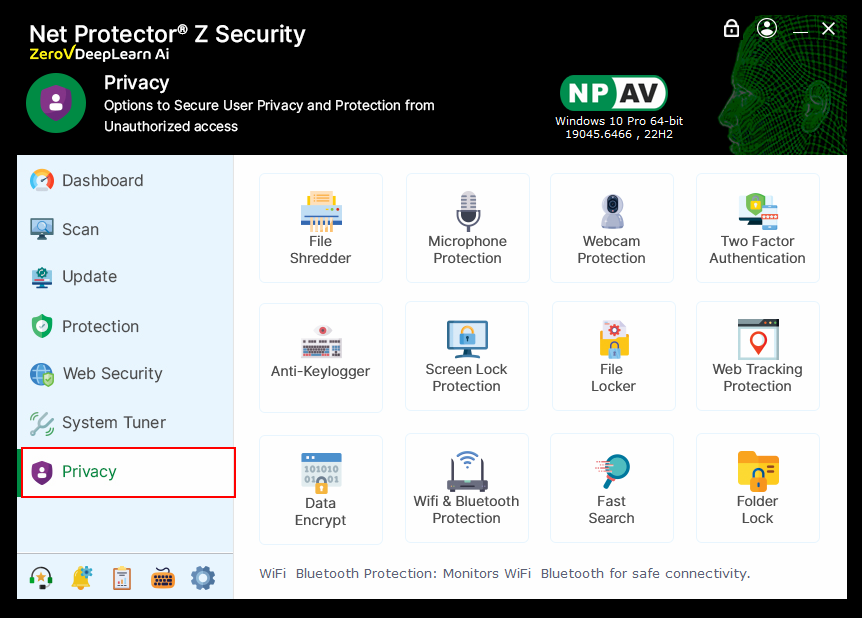Screen dimensions: 862x618
Task: Open the bell notification settings icon
Action: click(x=82, y=577)
